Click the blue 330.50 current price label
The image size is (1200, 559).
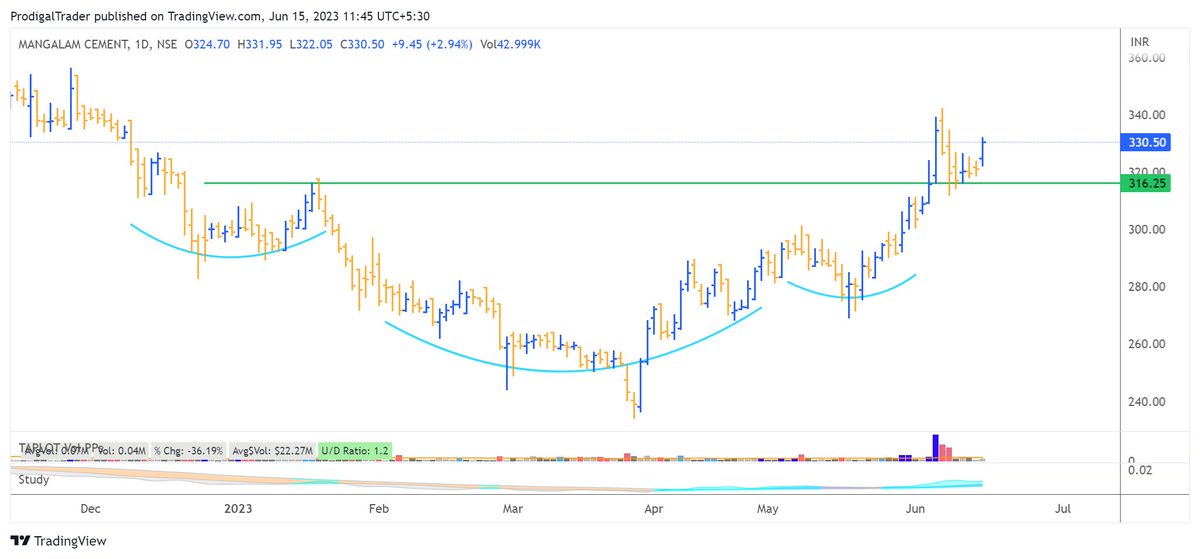[1147, 143]
